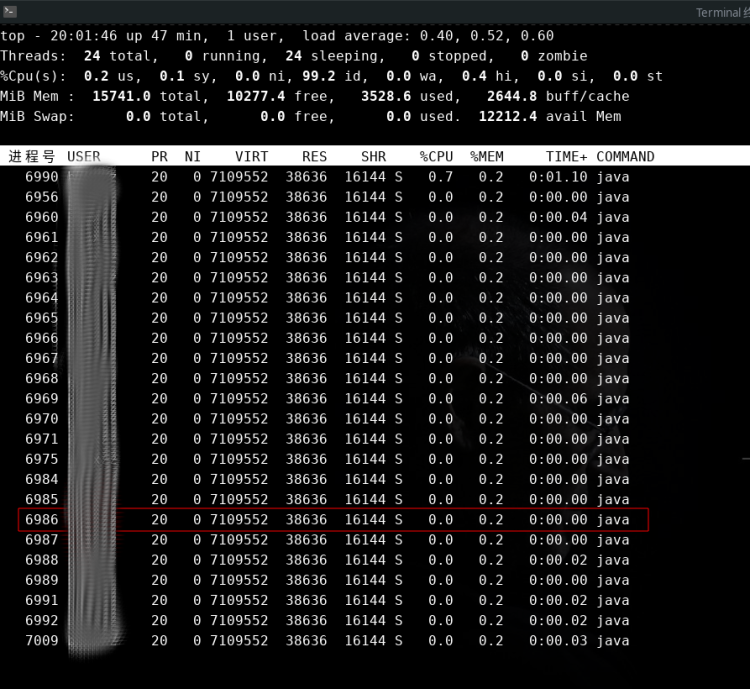Click the Threads summary line
The width and height of the screenshot is (750, 689).
pos(294,56)
